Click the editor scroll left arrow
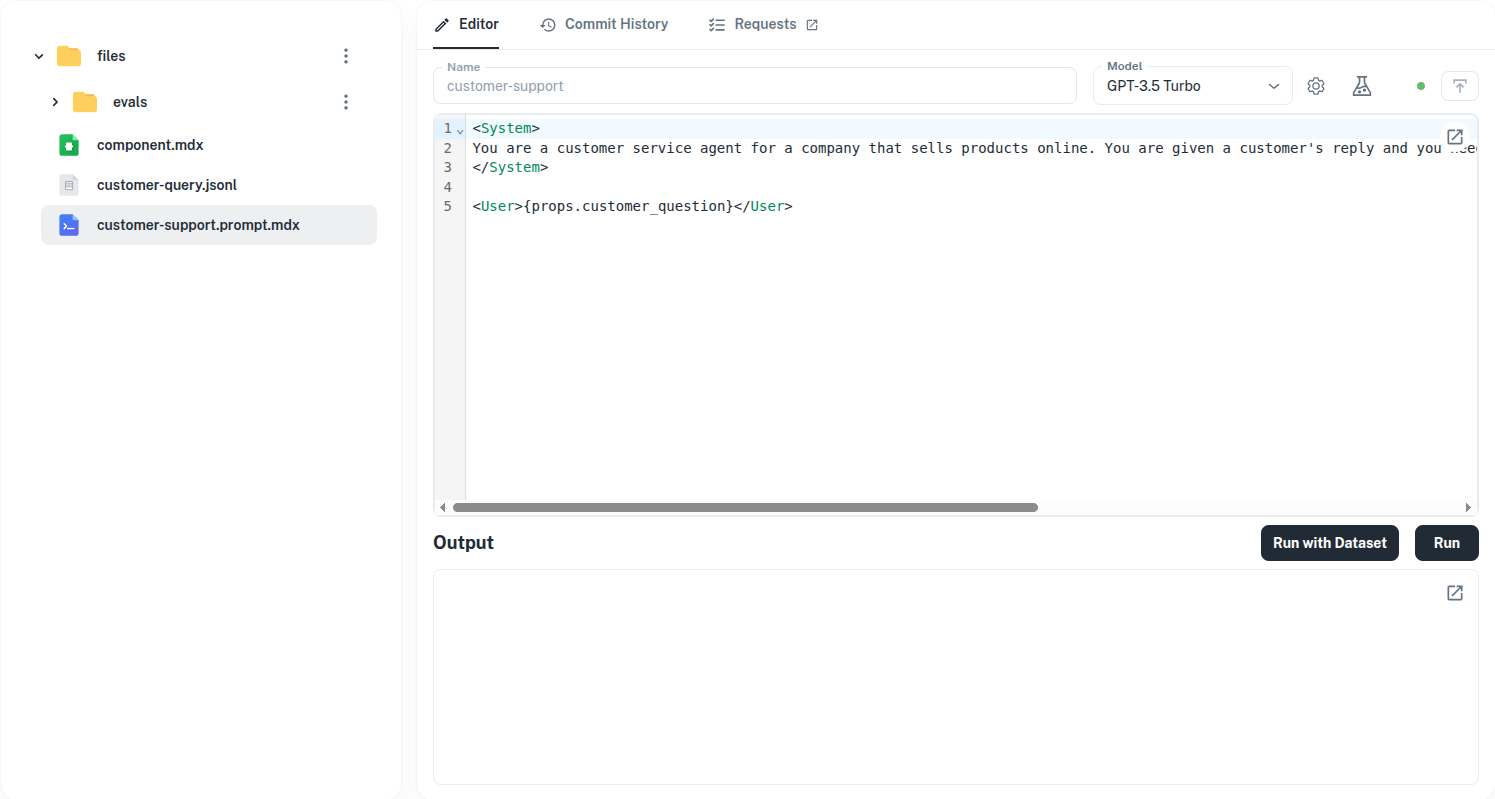Screen dimensions: 1495x799 coord(442,508)
